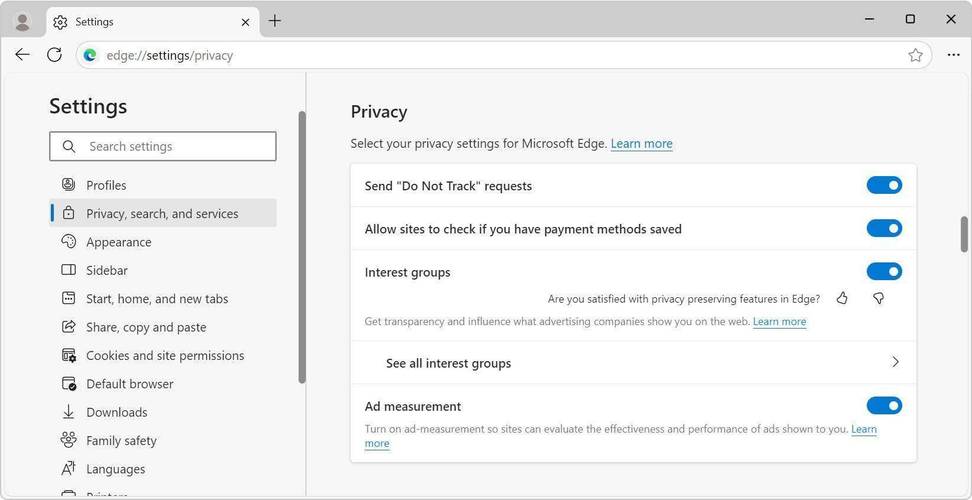Disable the payment methods check toggle
The width and height of the screenshot is (972, 500).
pyautogui.click(x=884, y=229)
